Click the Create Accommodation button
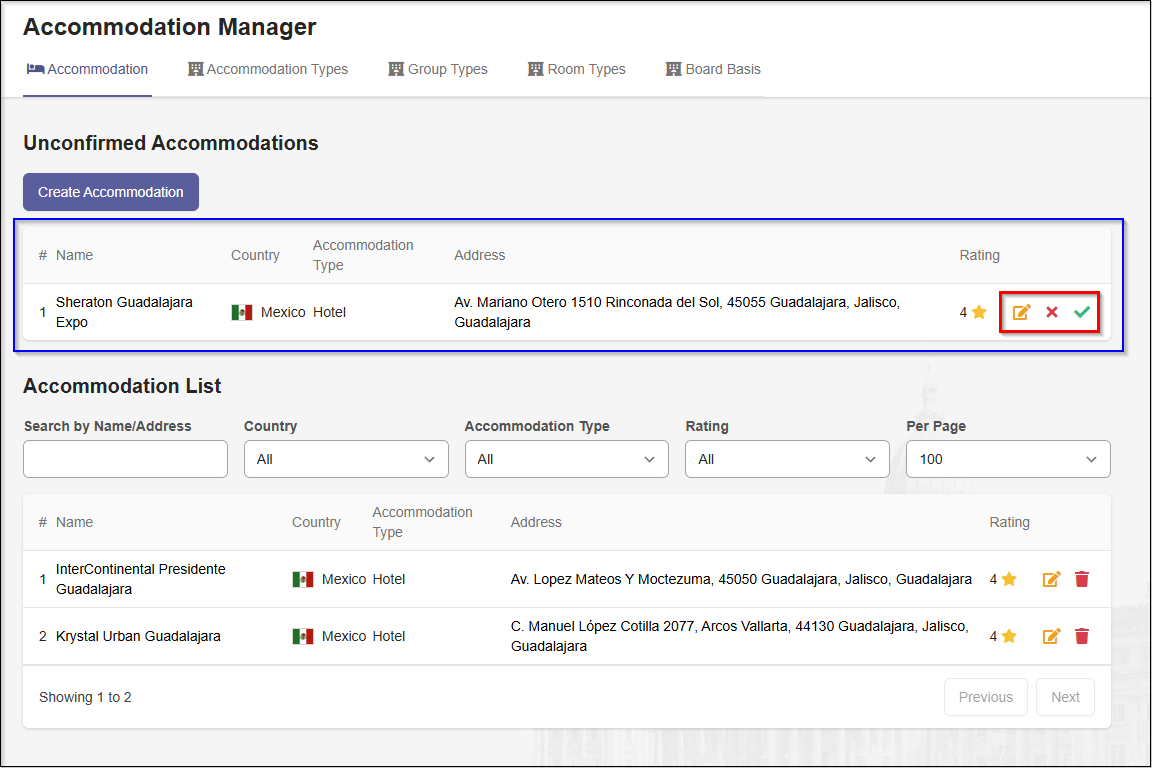 click(x=111, y=192)
